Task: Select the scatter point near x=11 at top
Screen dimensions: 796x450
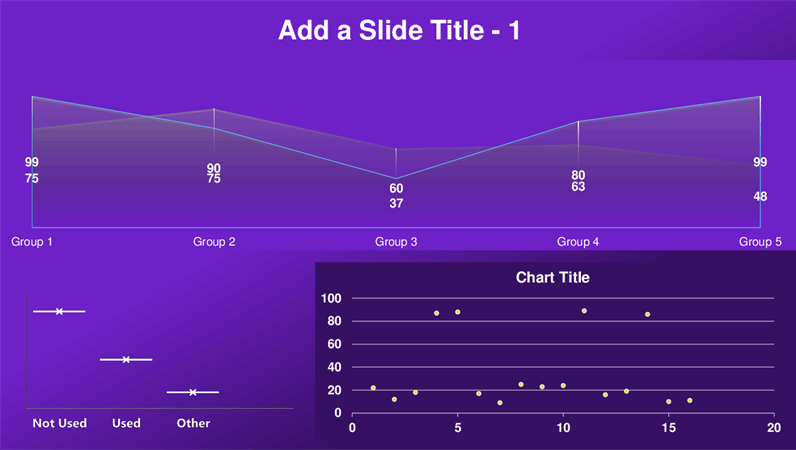Action: pyautogui.click(x=584, y=311)
